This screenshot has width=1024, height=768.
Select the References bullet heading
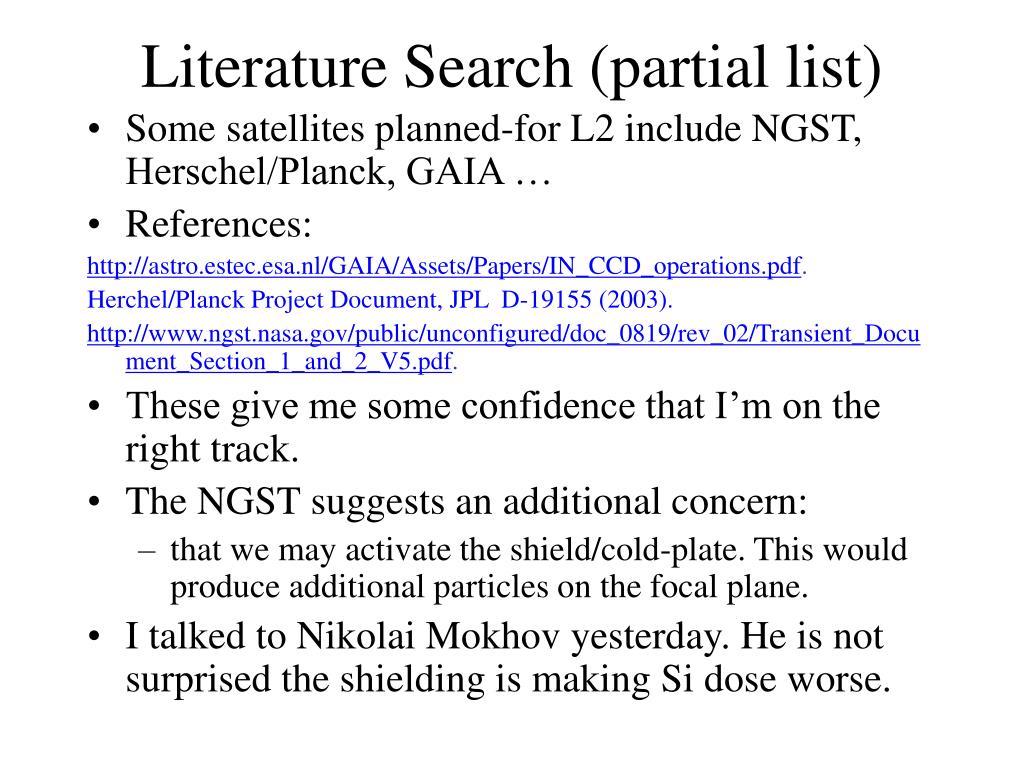click(218, 224)
